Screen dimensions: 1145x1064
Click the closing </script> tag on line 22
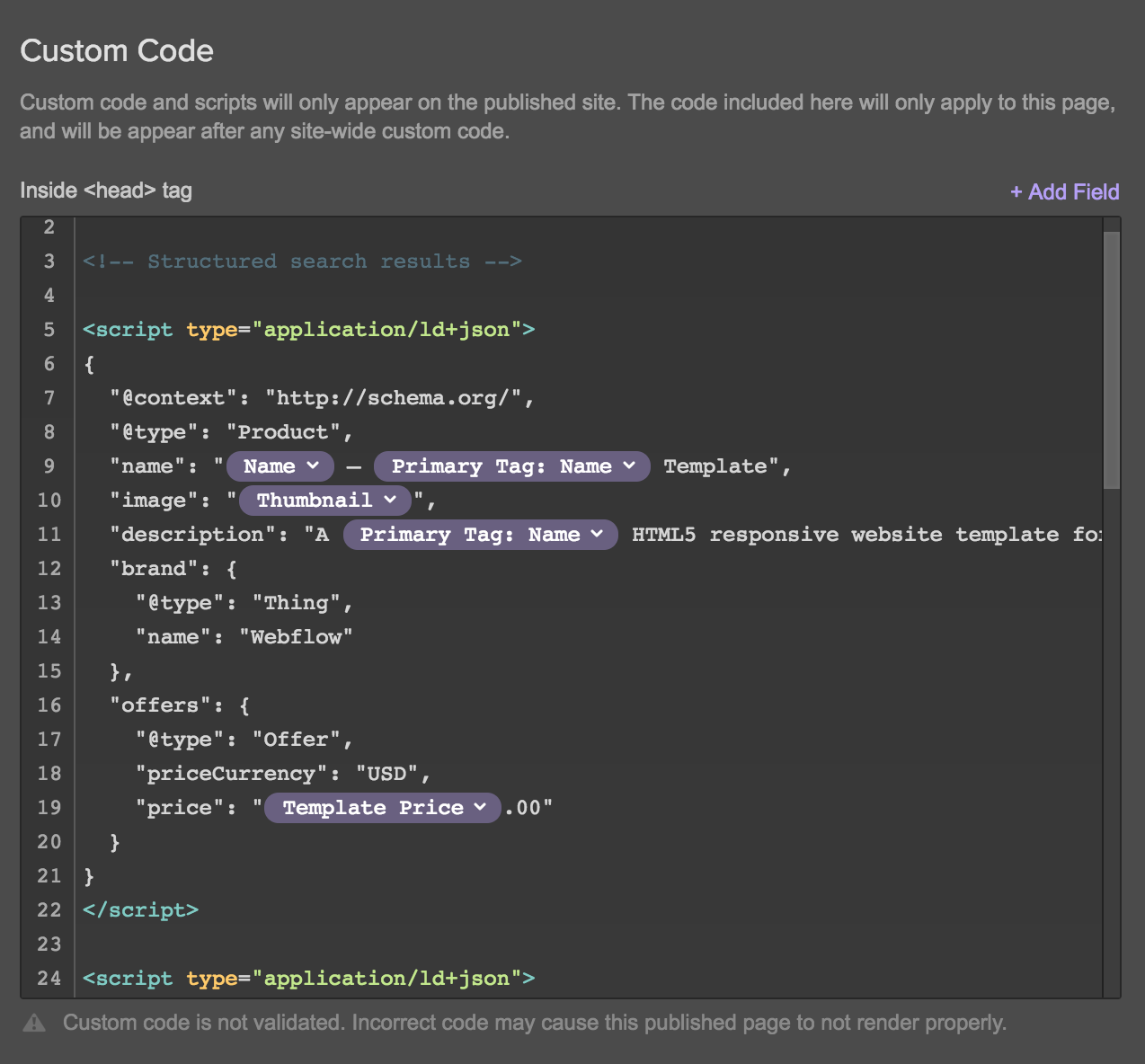coord(140,910)
